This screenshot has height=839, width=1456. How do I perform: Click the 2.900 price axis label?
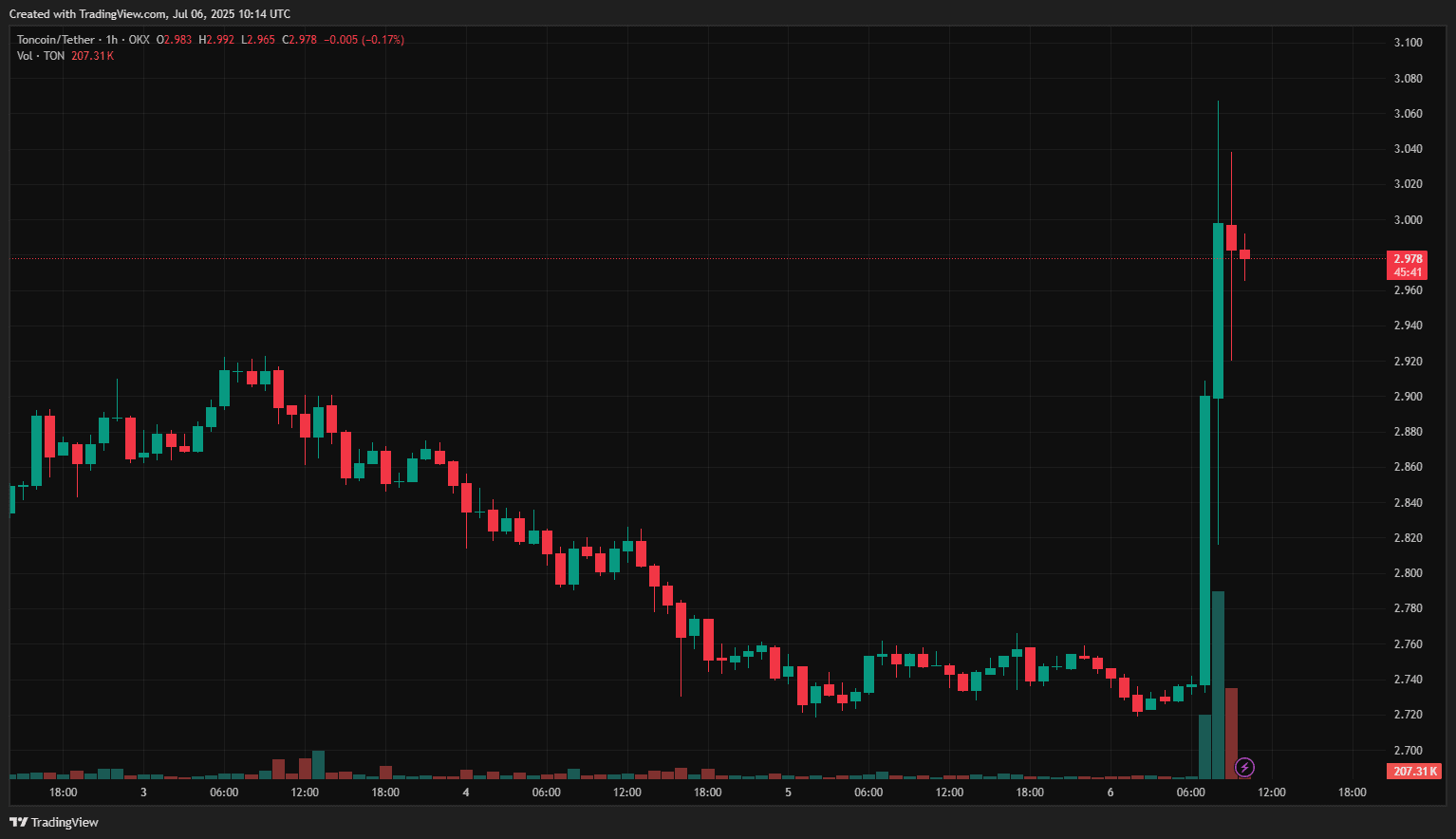pos(1408,397)
